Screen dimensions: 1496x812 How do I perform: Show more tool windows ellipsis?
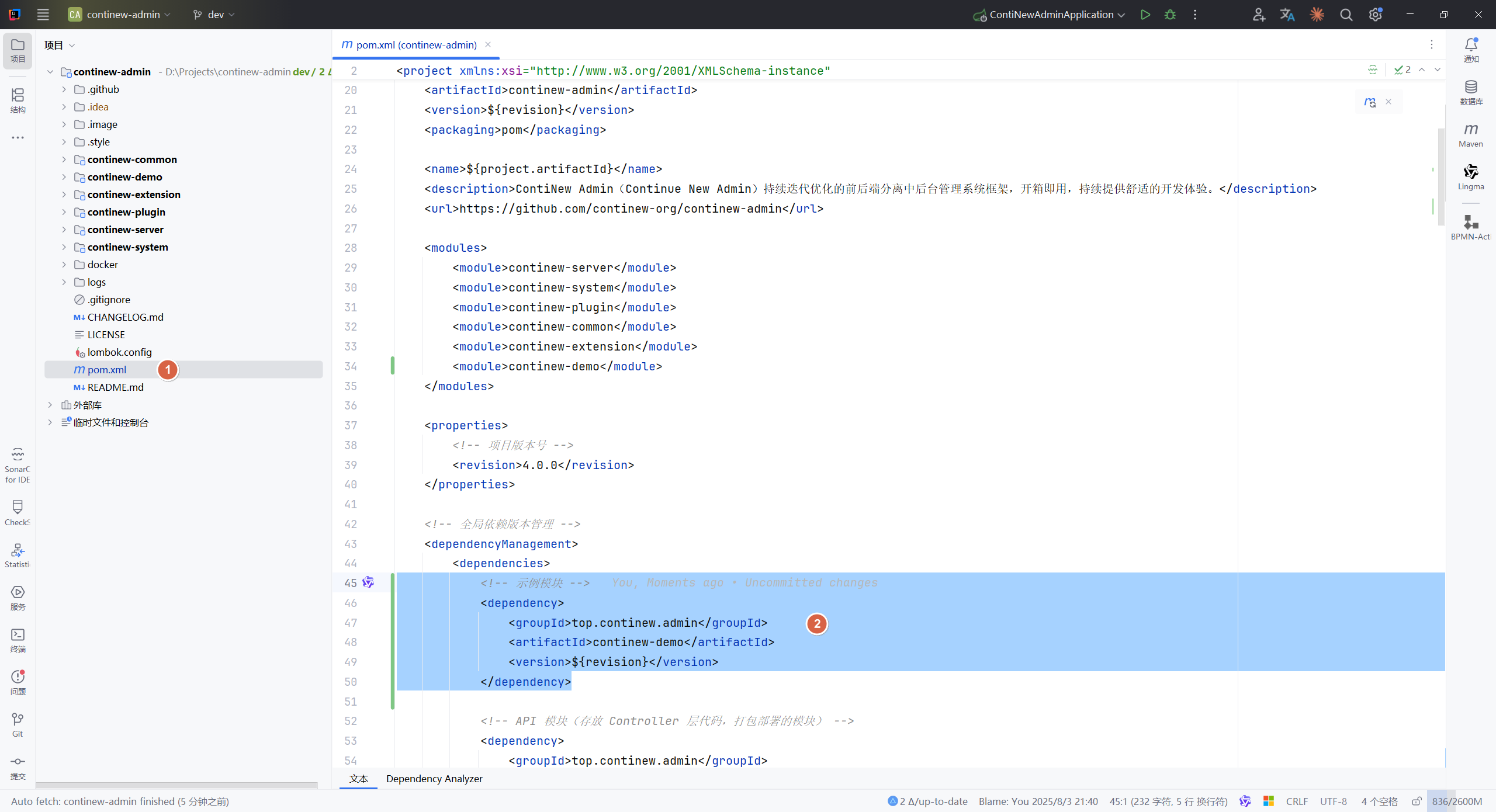point(18,137)
